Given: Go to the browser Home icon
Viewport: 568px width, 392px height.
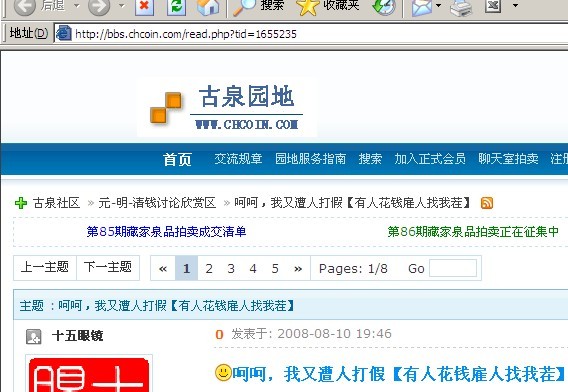Looking at the screenshot, I should pyautogui.click(x=208, y=7).
